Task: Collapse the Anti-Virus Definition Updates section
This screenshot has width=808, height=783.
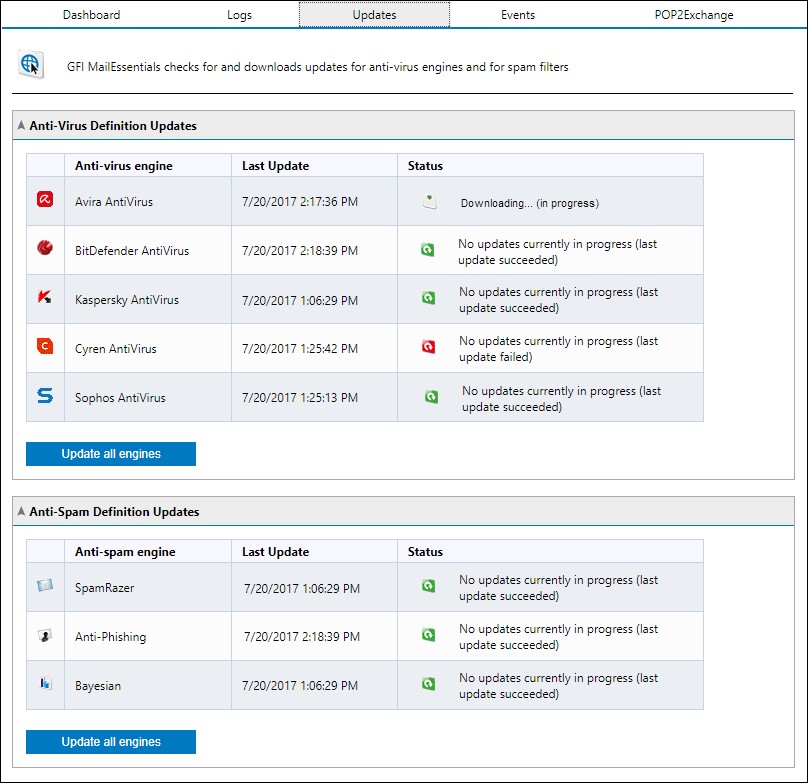Action: [x=21, y=125]
